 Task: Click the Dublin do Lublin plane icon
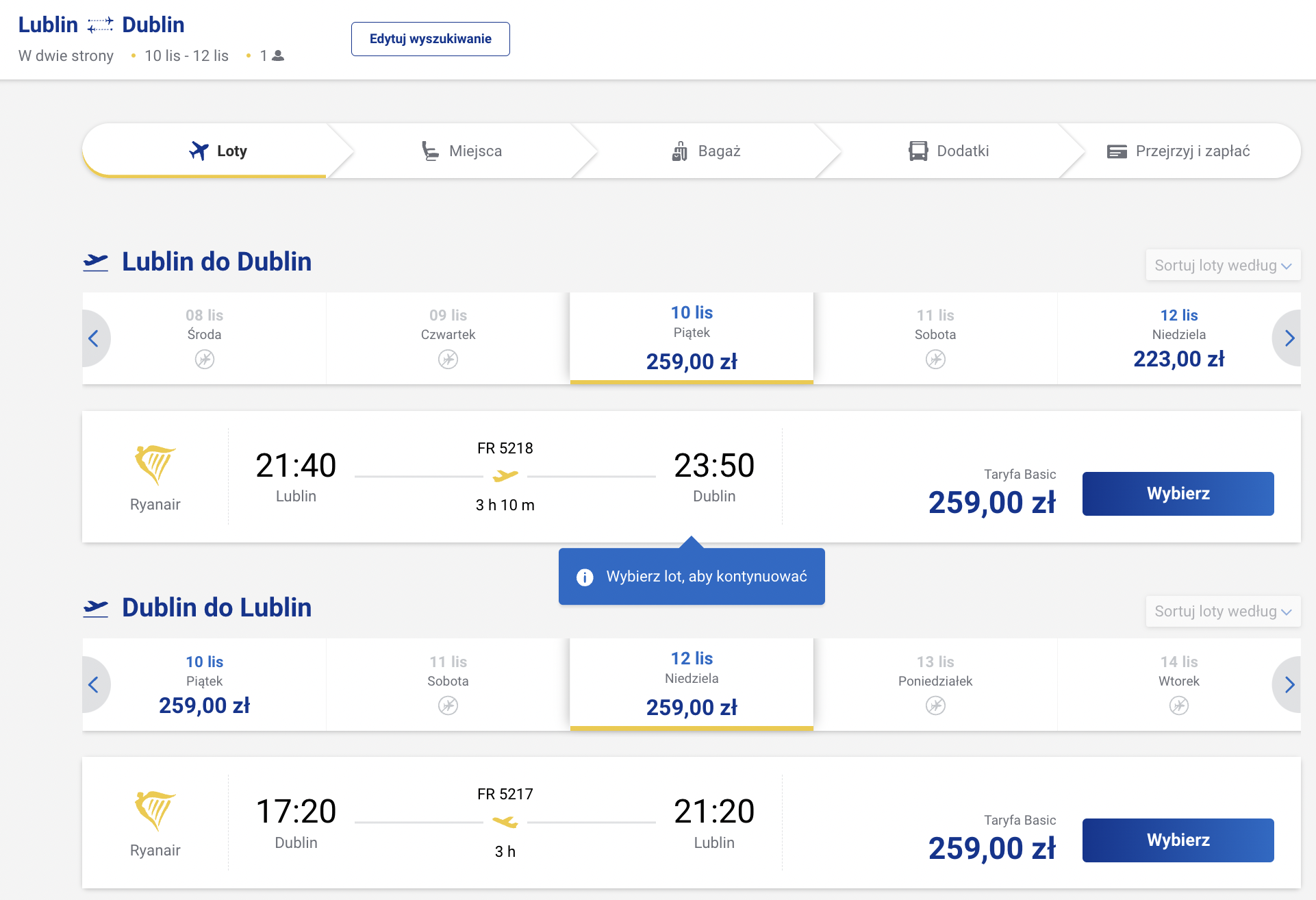96,608
